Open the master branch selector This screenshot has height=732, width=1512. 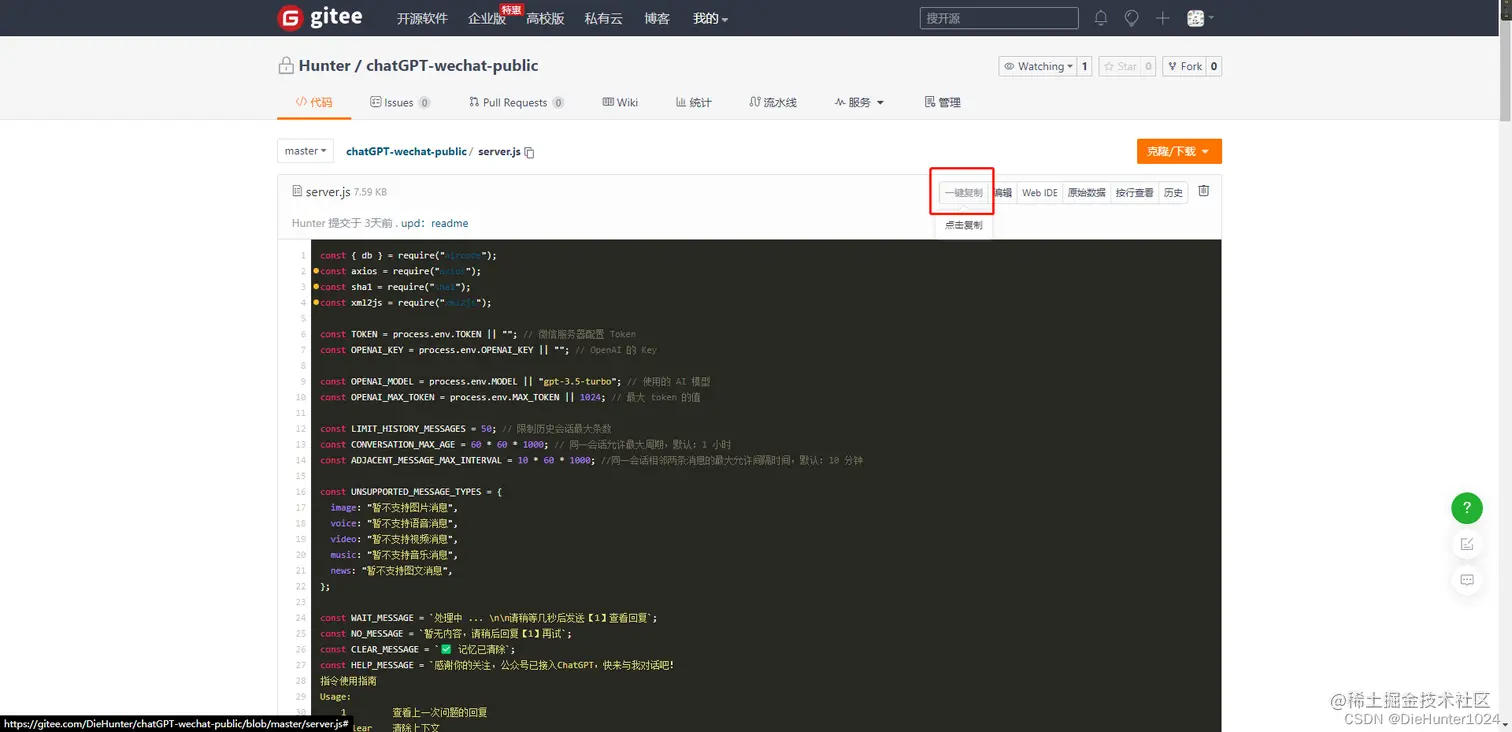click(x=305, y=151)
